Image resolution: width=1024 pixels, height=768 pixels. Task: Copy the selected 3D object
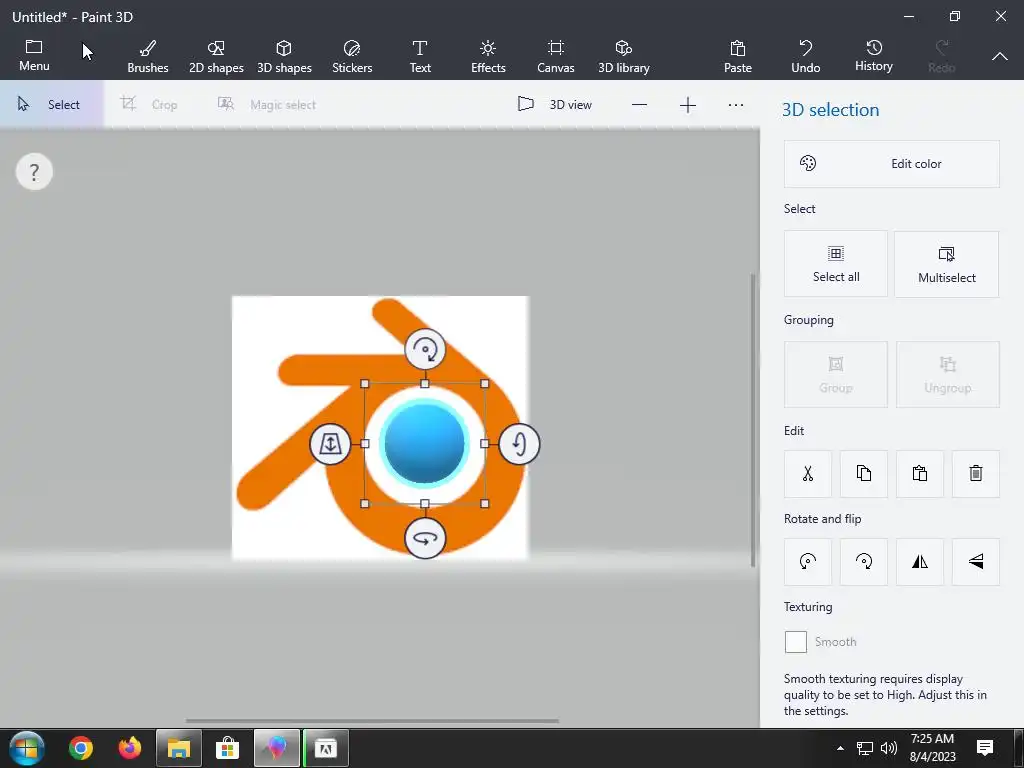tap(864, 473)
